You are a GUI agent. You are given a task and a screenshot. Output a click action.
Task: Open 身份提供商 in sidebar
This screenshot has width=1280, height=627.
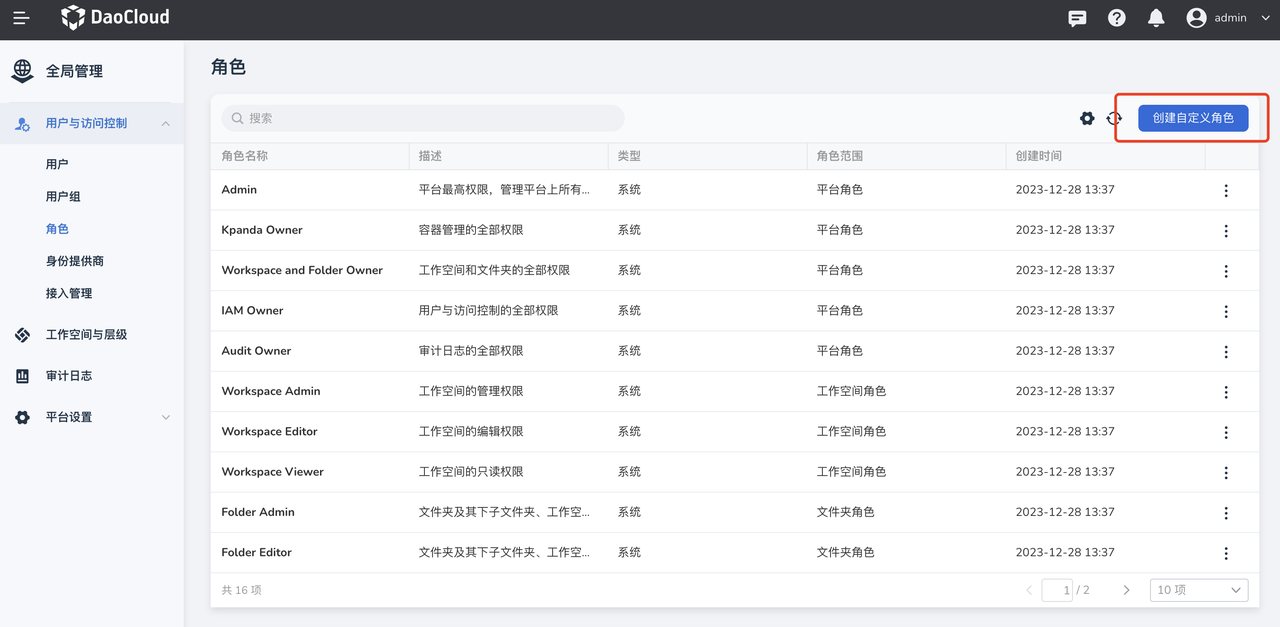pyautogui.click(x=75, y=261)
